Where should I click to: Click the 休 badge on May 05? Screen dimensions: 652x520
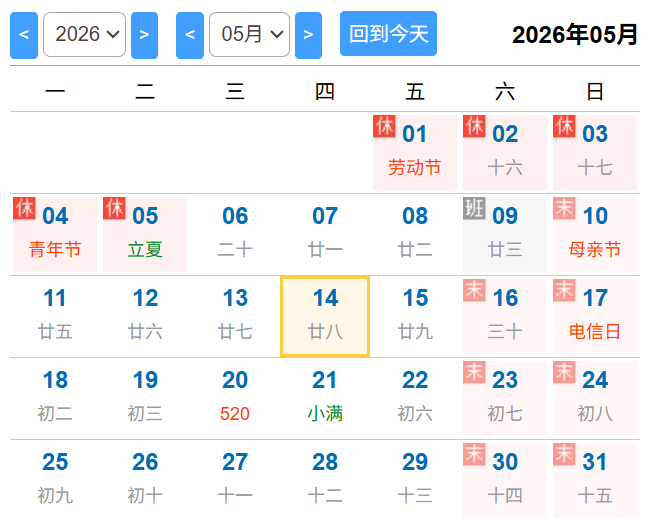coord(114,208)
